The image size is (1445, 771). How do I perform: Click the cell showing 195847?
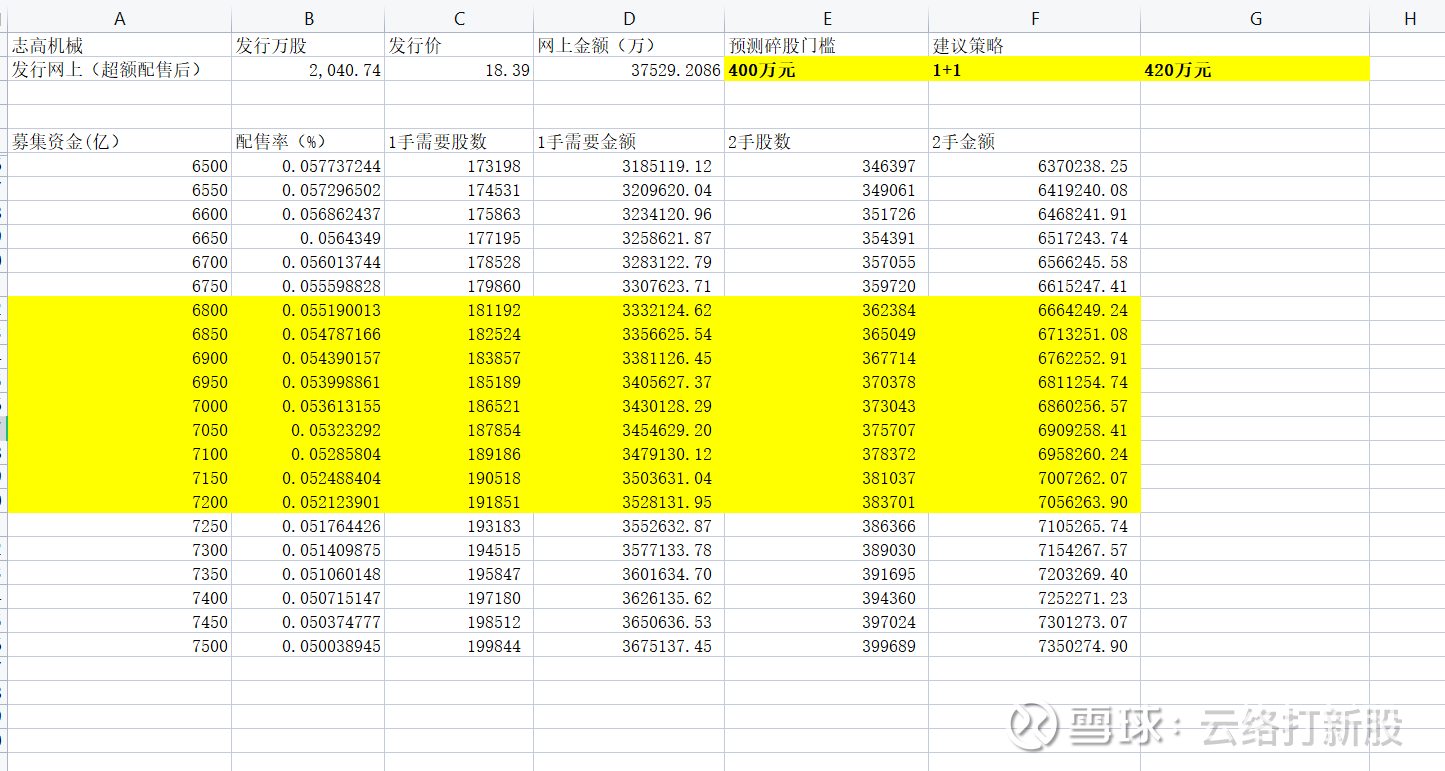pos(459,574)
